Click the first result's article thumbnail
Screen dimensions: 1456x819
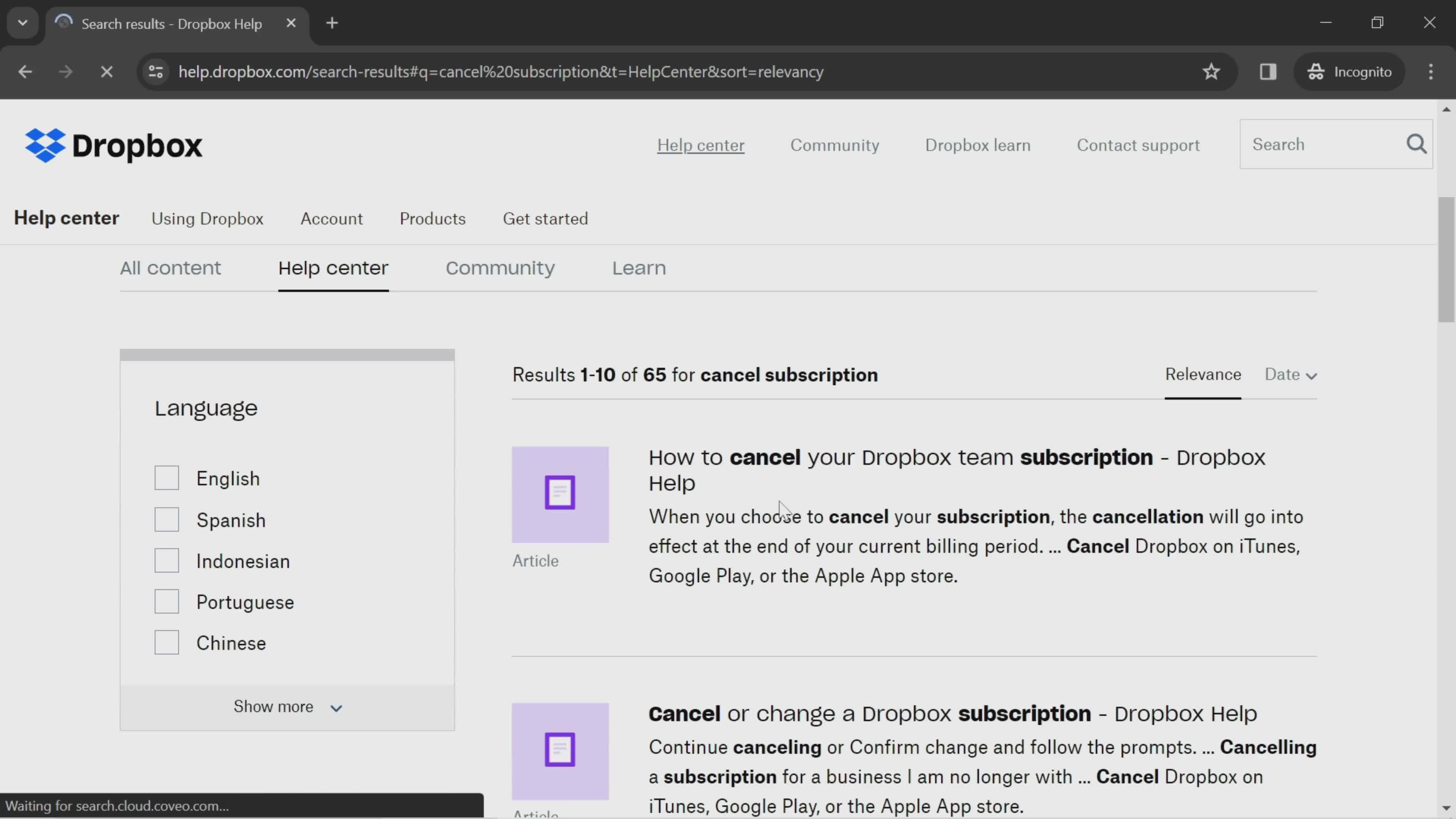pyautogui.click(x=560, y=494)
